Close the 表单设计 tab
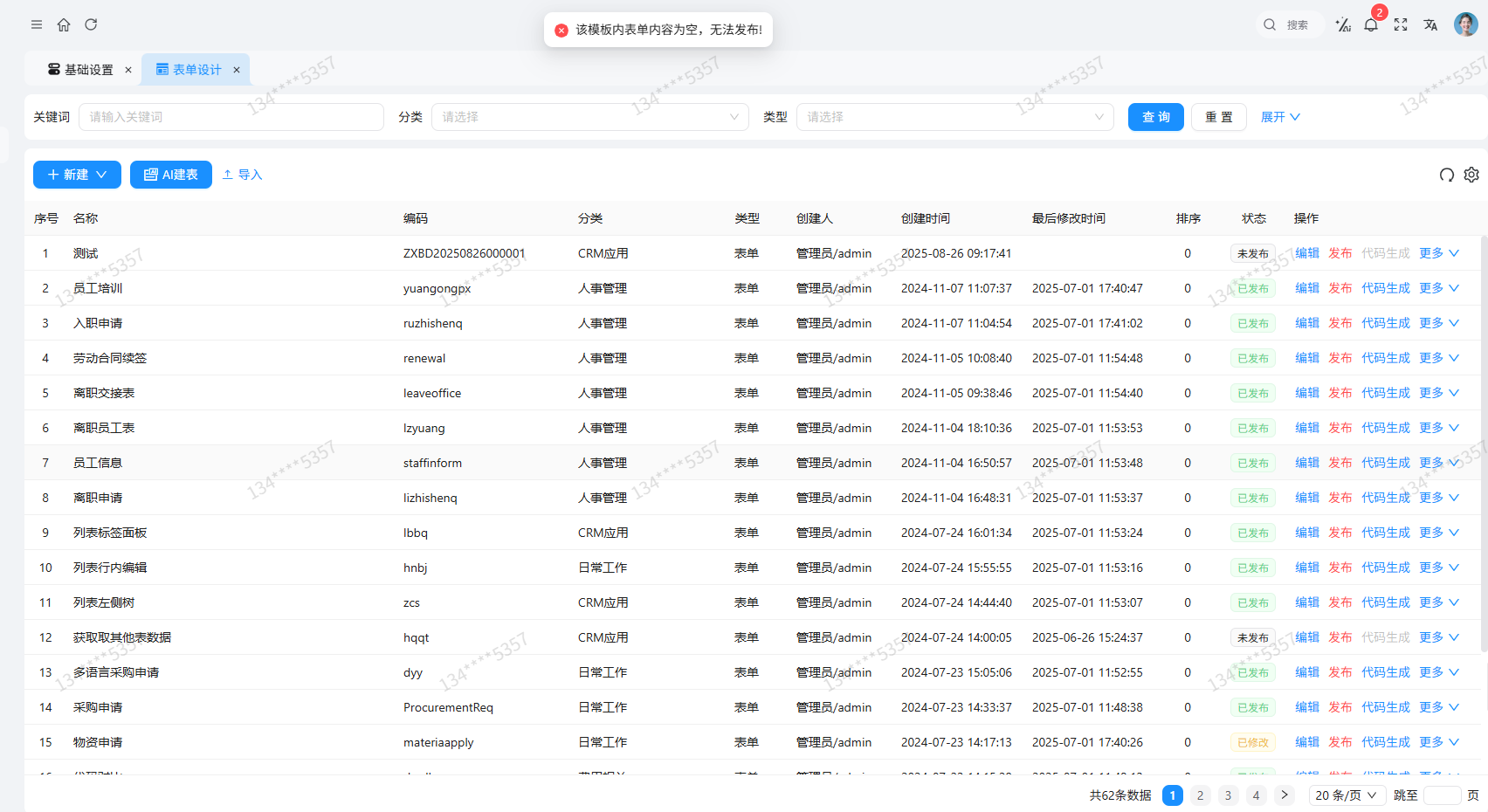Screen dimensions: 1488x812 tap(237, 70)
